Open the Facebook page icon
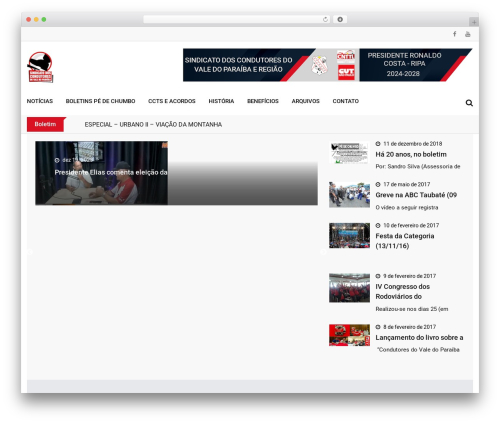The image size is (500, 423). pos(455,34)
